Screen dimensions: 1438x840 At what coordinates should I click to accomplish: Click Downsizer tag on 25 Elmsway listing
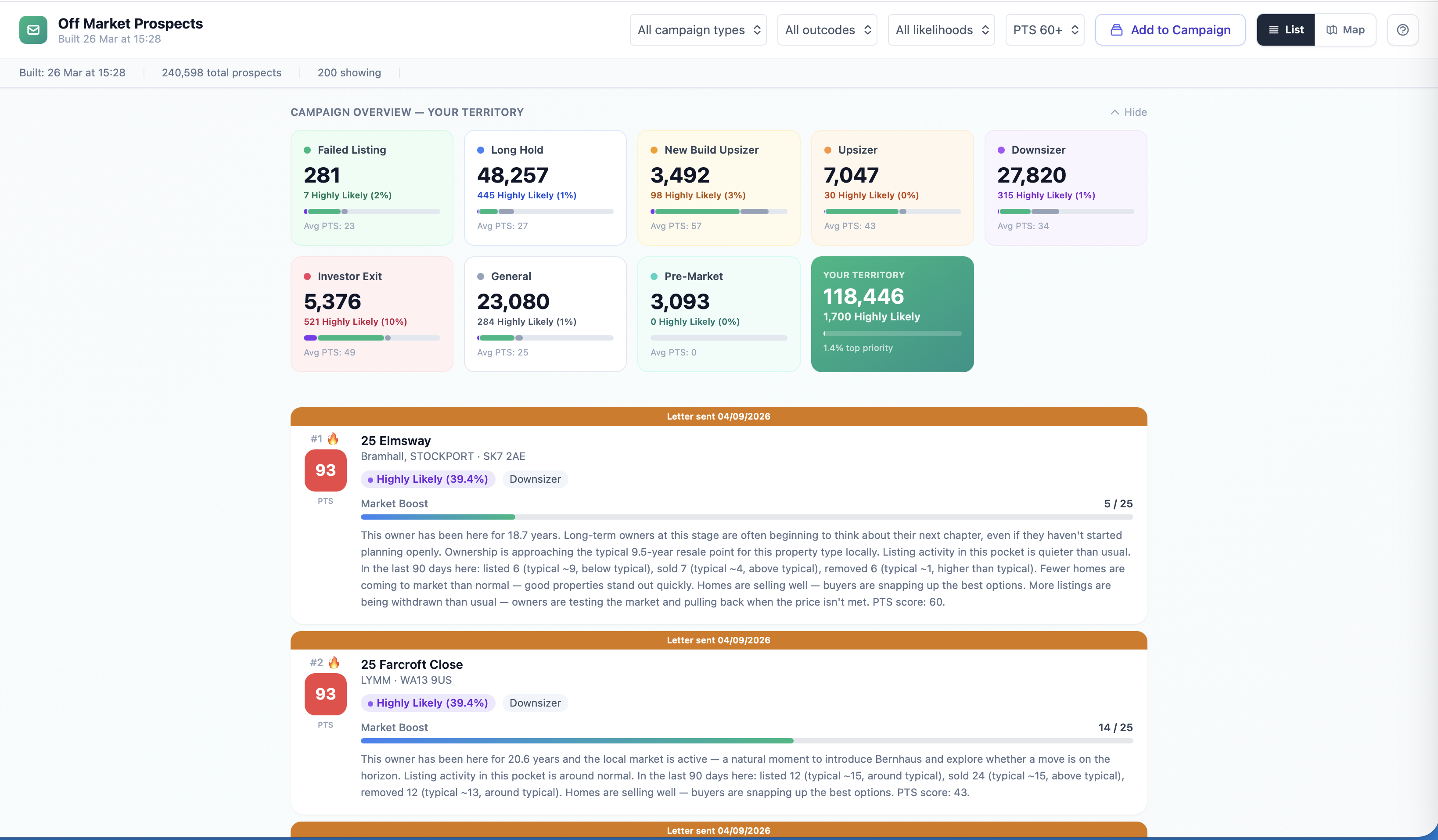[x=535, y=479]
